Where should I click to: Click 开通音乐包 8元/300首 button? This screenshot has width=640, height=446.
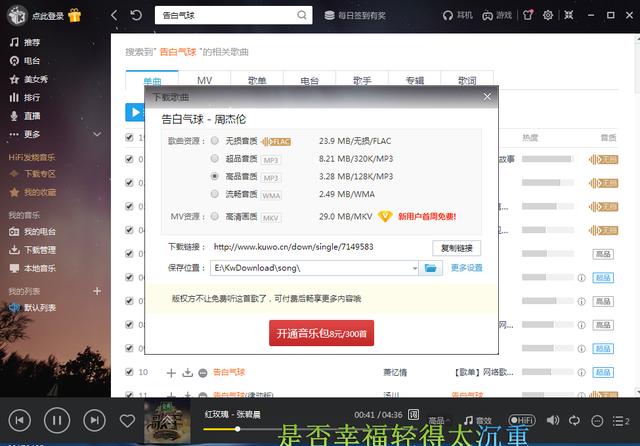click(x=322, y=333)
